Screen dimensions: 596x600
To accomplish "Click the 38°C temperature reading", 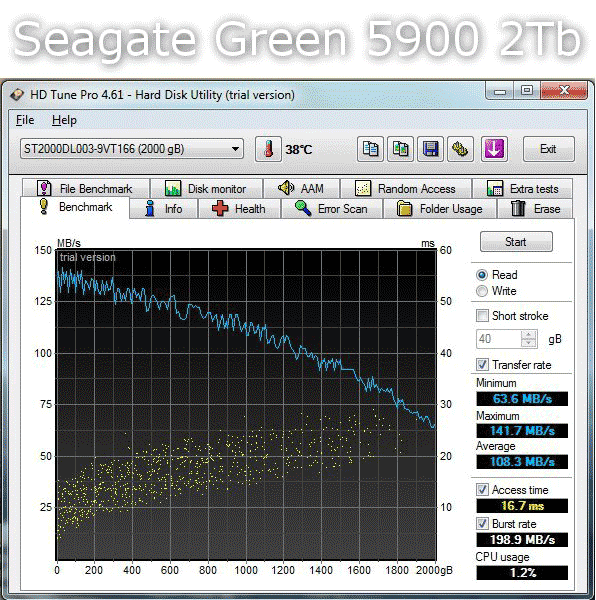I will point(298,149).
